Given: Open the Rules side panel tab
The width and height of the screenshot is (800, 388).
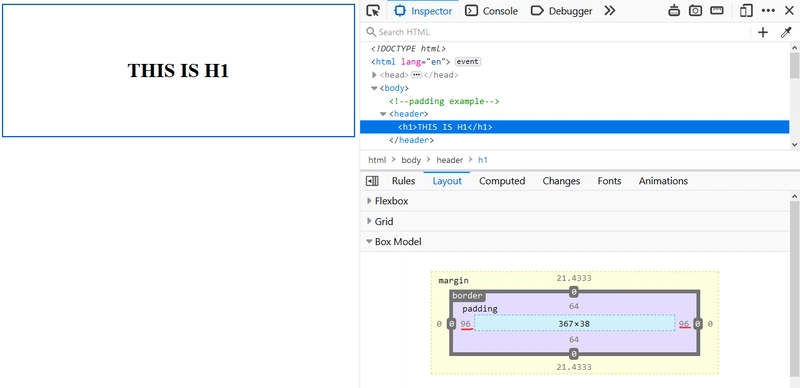Looking at the screenshot, I should [404, 181].
